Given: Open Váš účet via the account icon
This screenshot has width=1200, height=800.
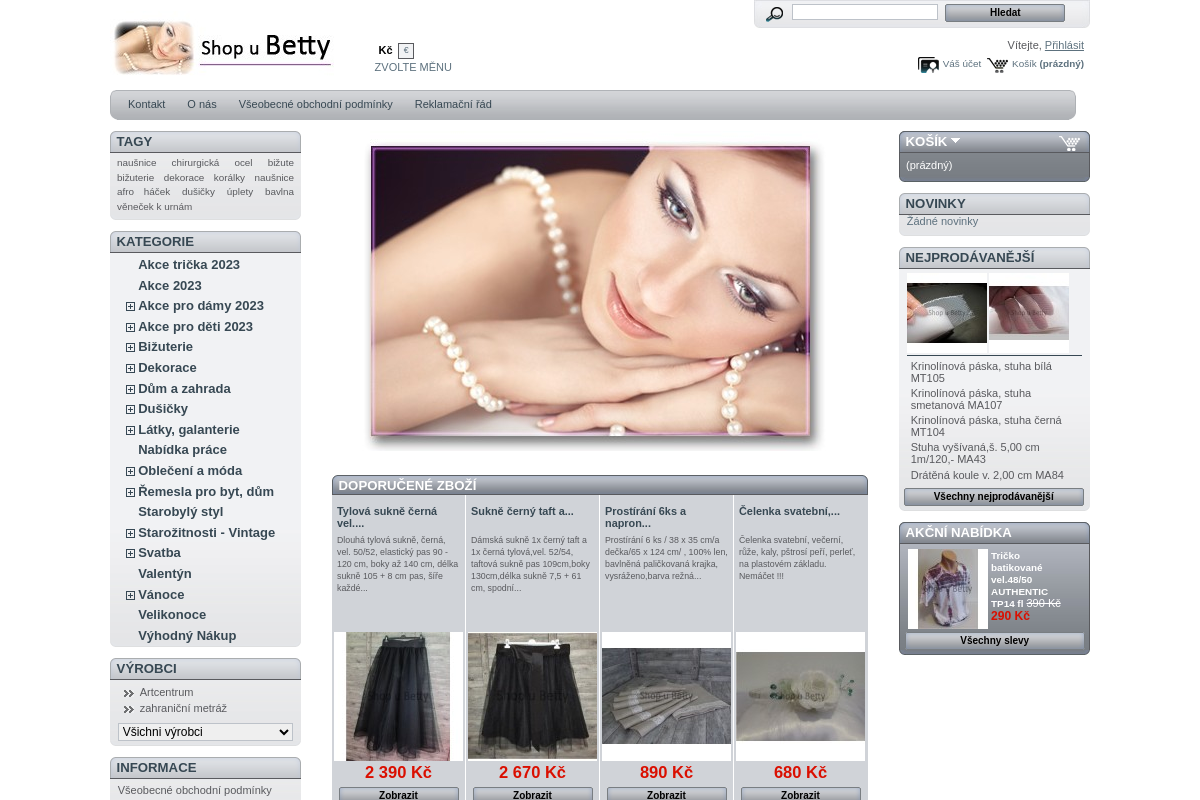Looking at the screenshot, I should 928,64.
